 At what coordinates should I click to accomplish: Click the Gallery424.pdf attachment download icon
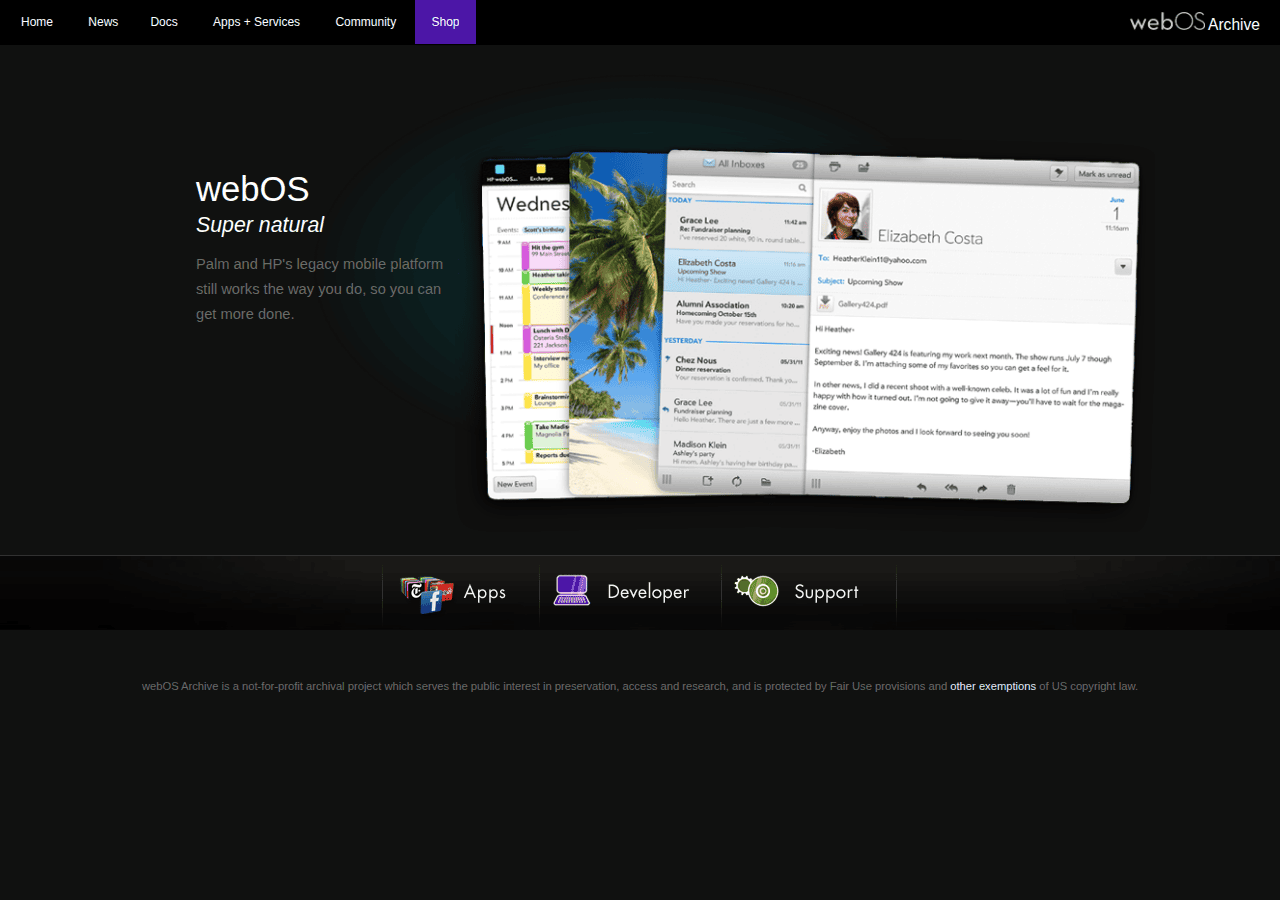point(826,303)
